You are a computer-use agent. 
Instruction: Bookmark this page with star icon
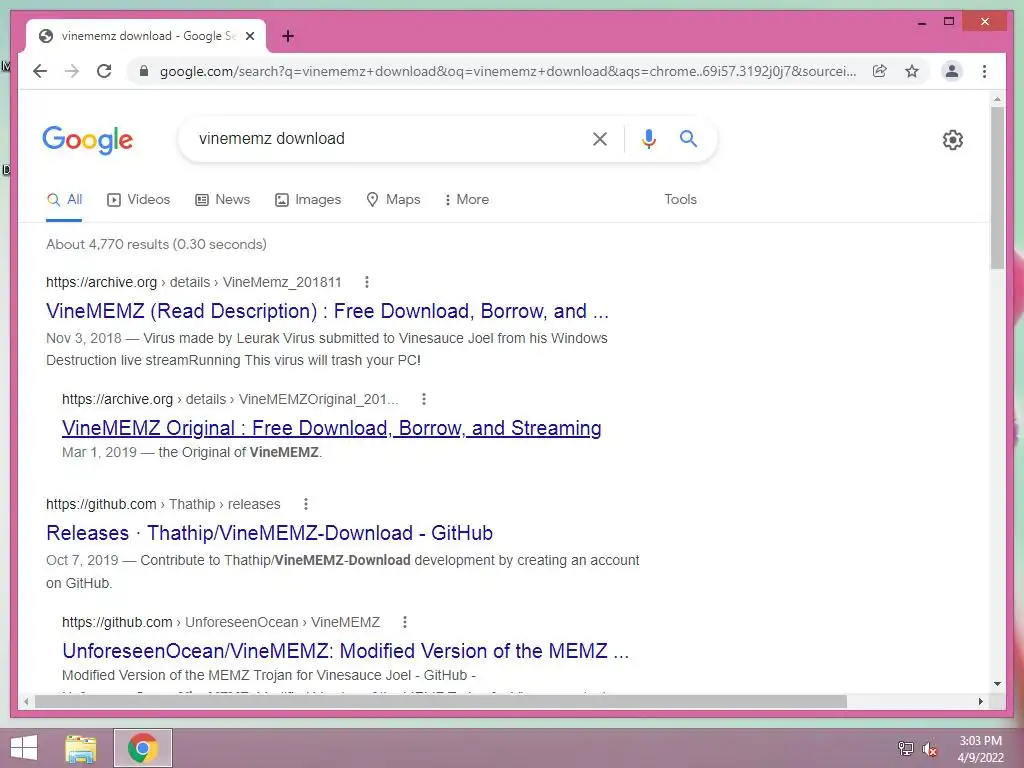[x=912, y=71]
